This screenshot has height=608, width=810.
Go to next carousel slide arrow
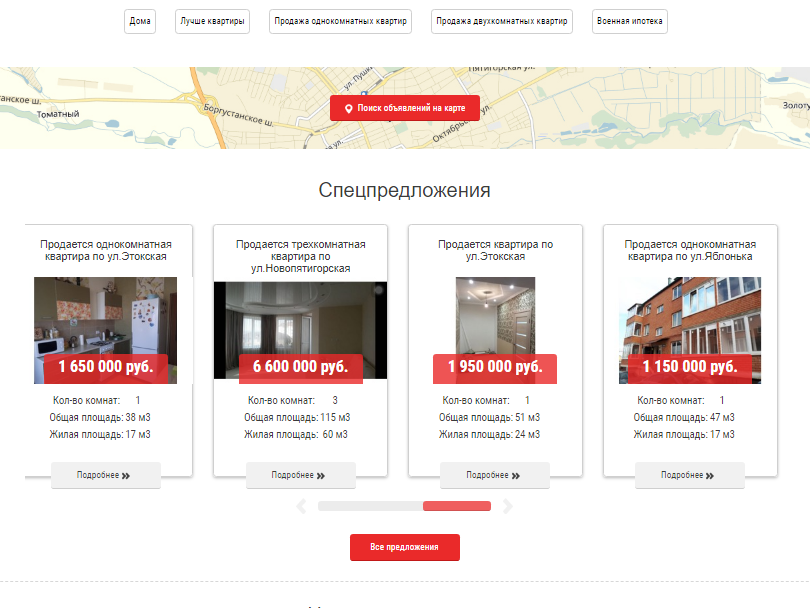[x=507, y=506]
